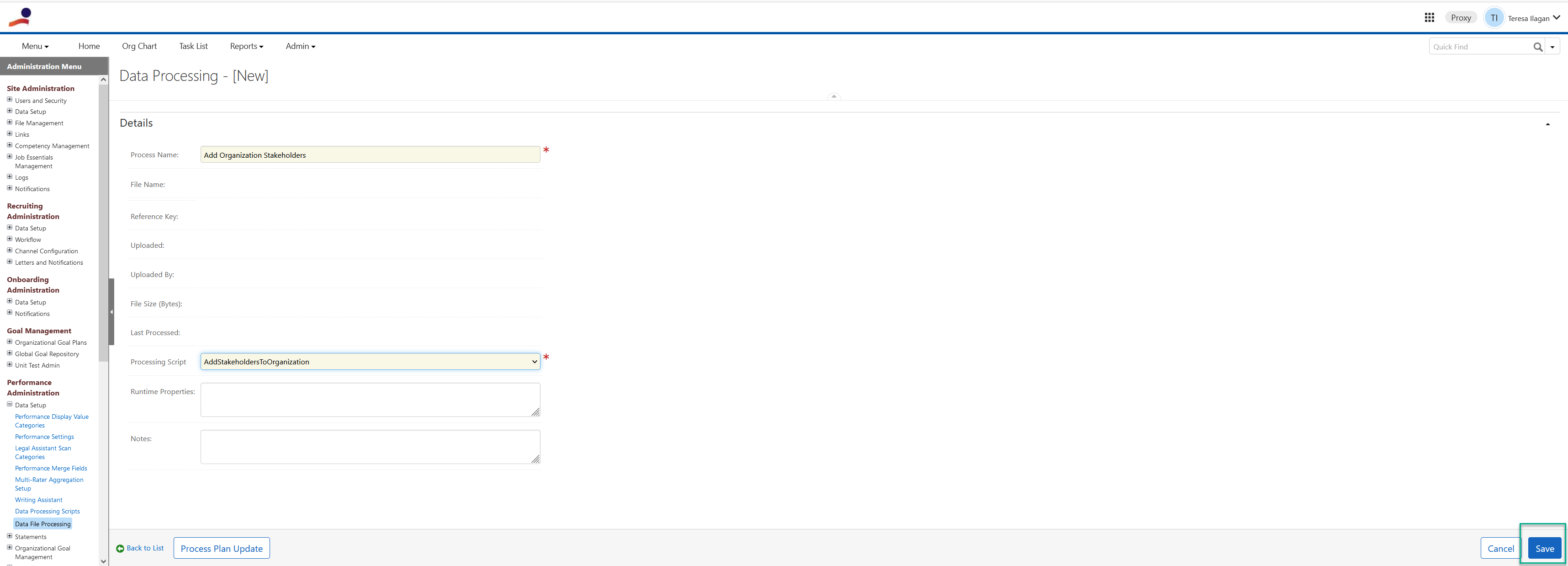Open Quick Find options dropdown arrow
Image resolution: width=1568 pixels, height=566 pixels.
click(1552, 47)
